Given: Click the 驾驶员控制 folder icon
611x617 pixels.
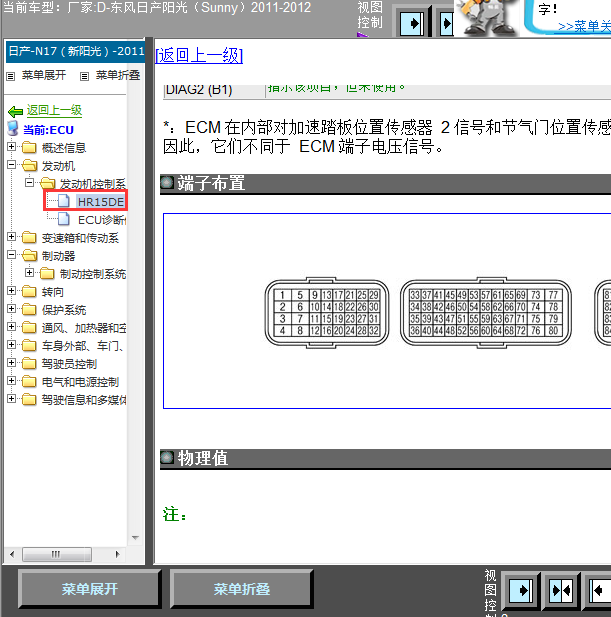Looking at the screenshot, I should tap(29, 364).
